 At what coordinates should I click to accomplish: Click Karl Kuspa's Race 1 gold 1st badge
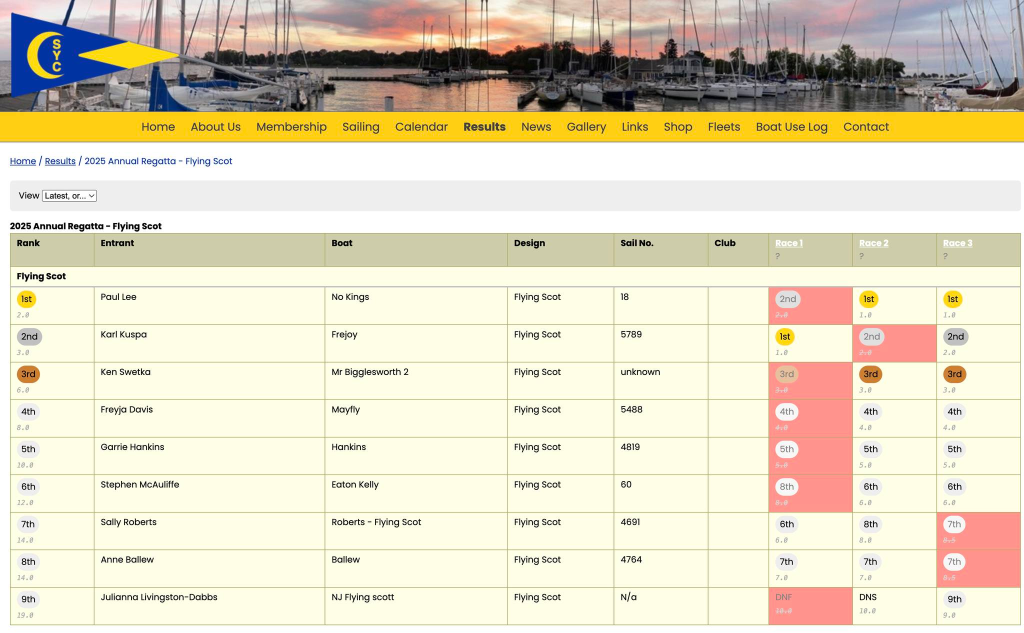click(785, 337)
